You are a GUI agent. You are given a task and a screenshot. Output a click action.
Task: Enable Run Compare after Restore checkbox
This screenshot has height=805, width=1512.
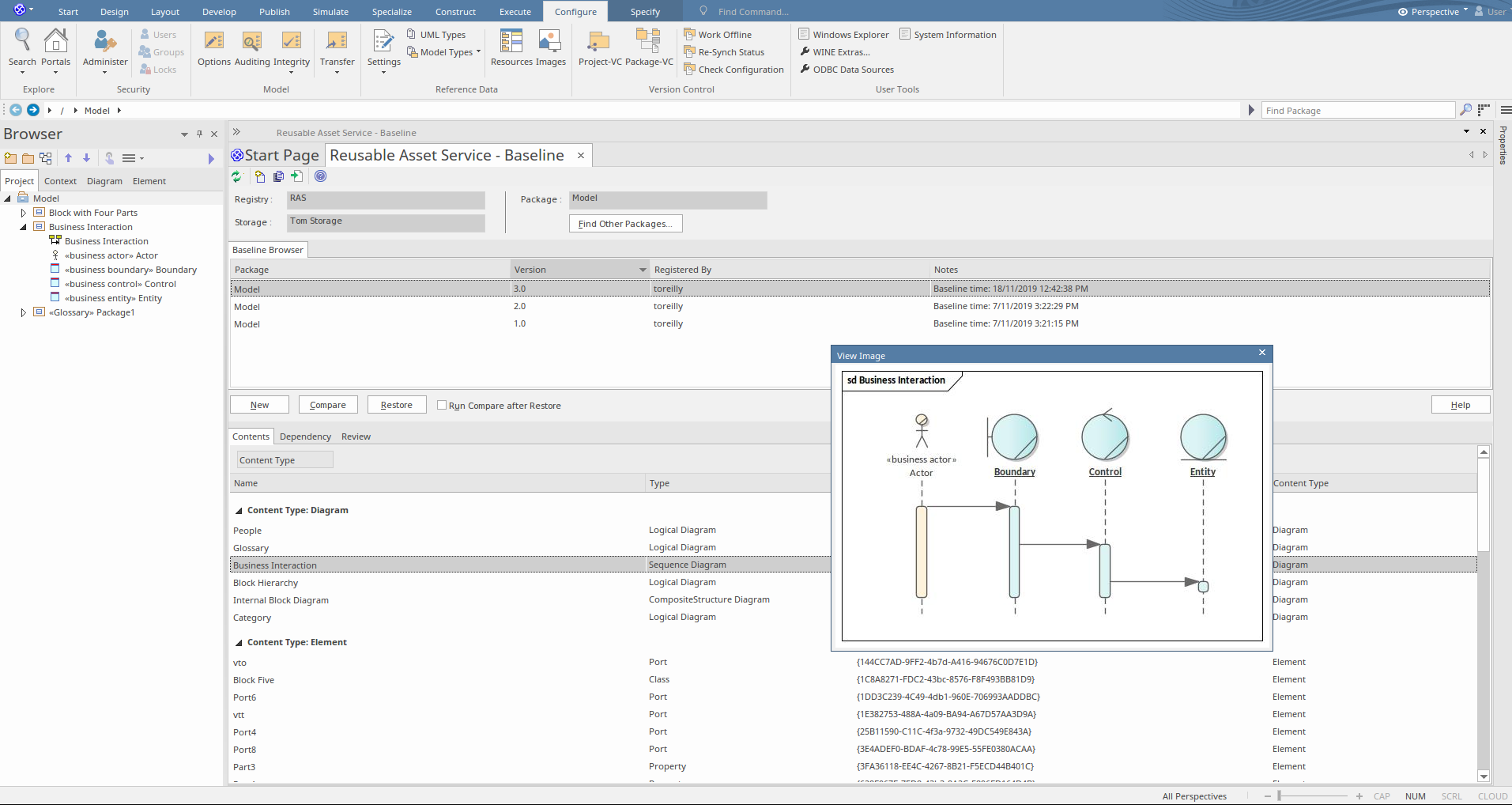[442, 405]
